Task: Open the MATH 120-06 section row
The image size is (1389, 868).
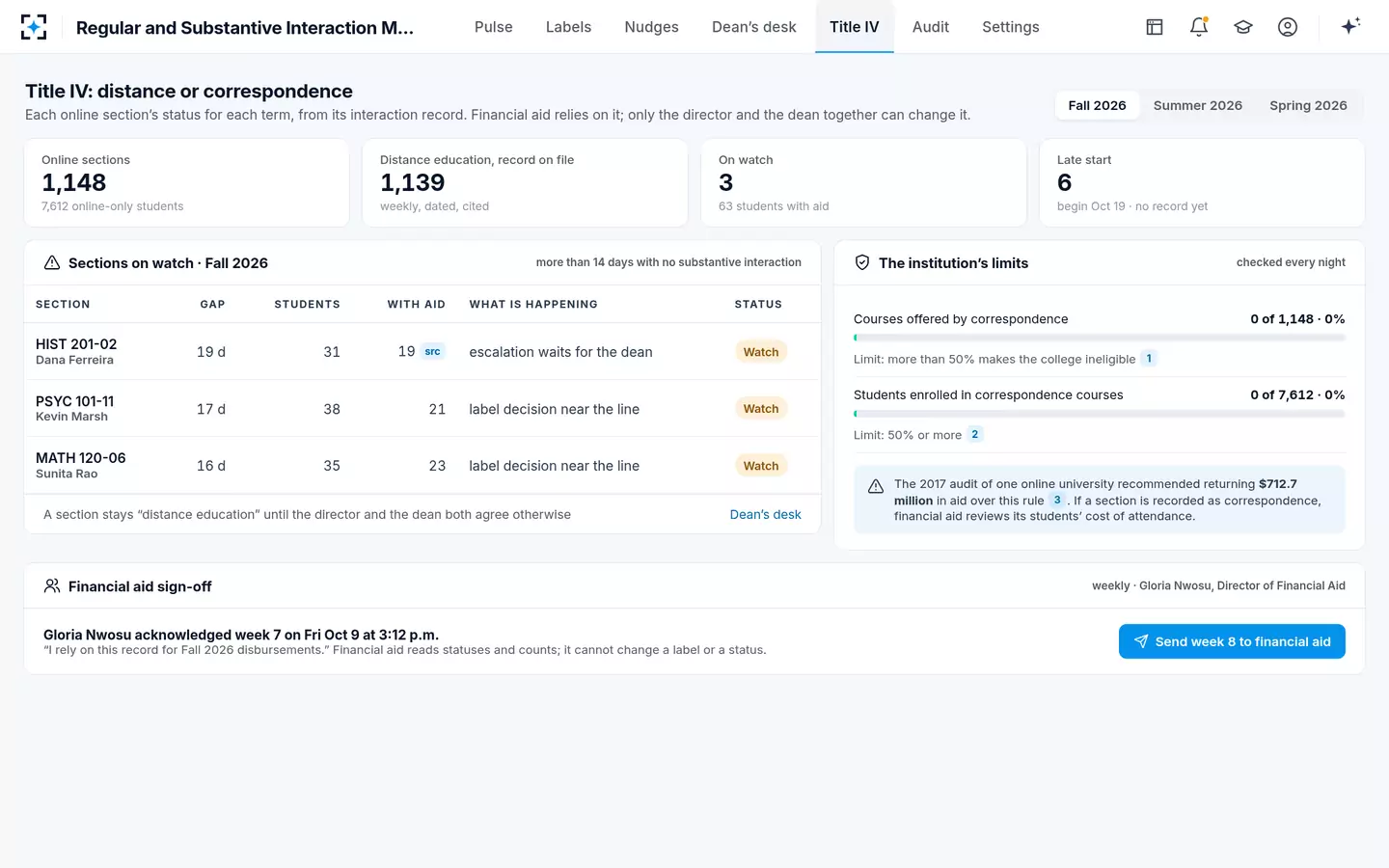Action: (x=422, y=465)
